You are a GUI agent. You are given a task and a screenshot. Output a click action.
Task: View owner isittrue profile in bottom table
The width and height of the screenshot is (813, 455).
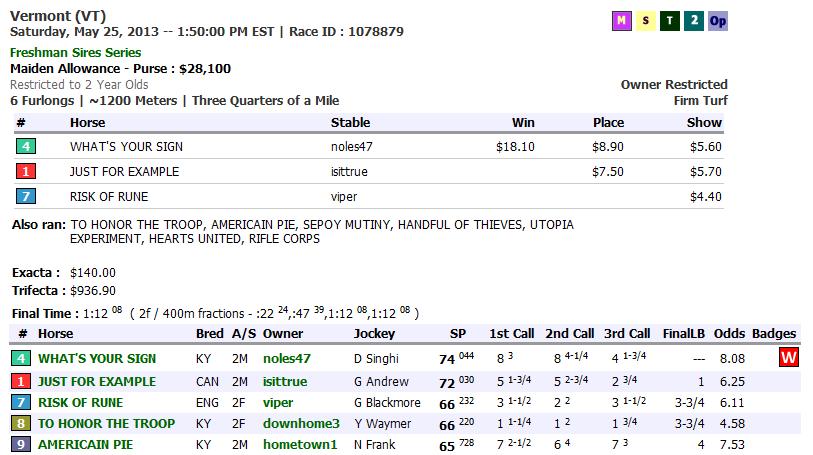pos(285,381)
